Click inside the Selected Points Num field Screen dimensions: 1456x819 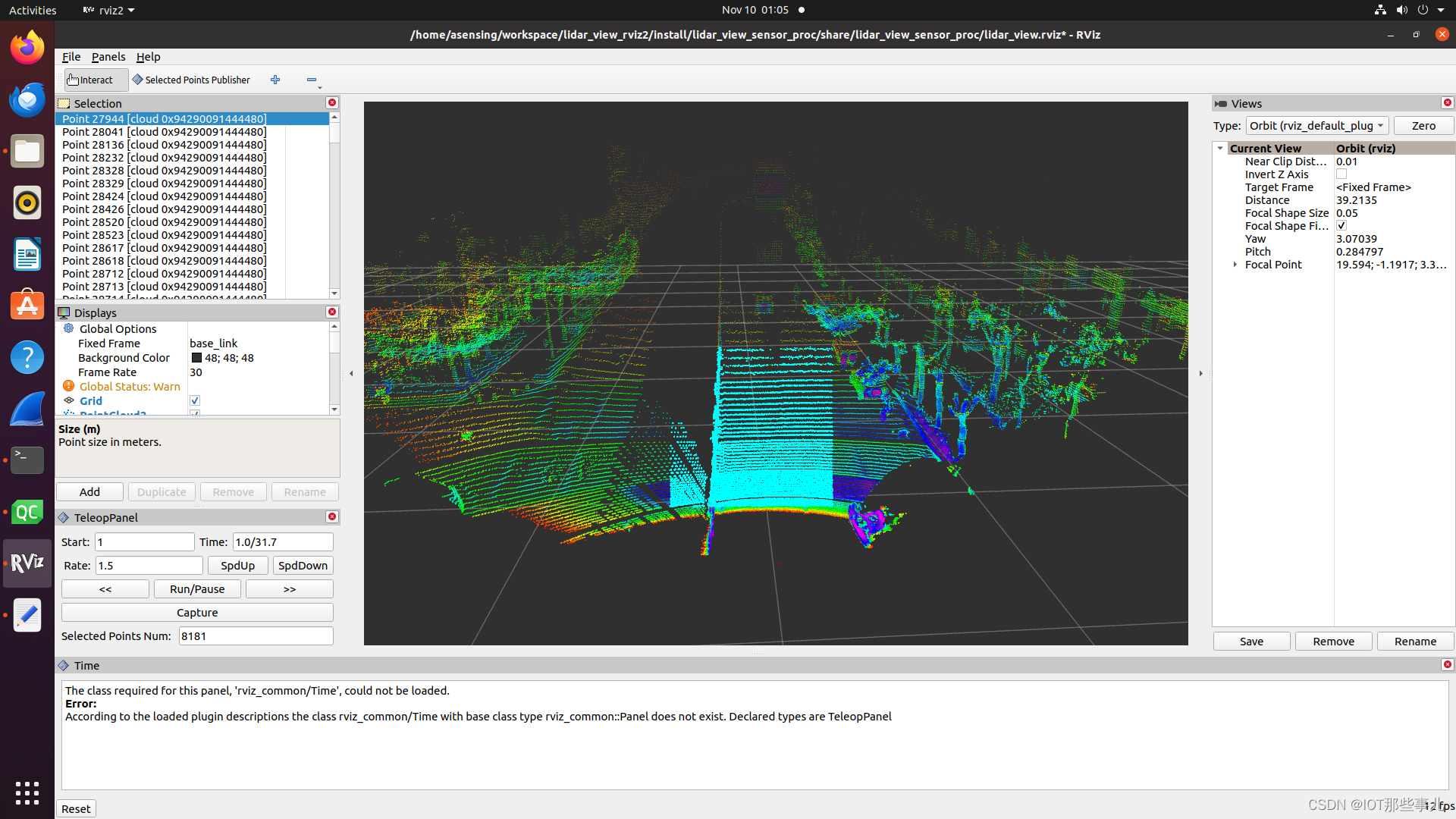point(256,635)
